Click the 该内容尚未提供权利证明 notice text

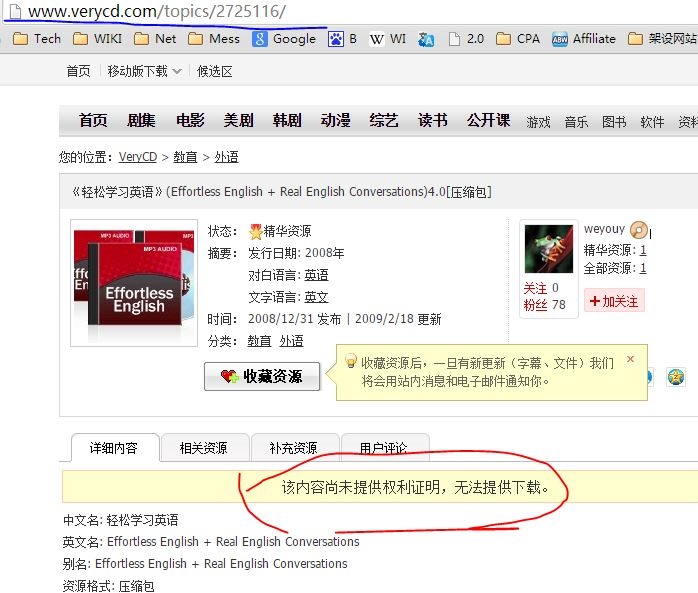click(416, 487)
